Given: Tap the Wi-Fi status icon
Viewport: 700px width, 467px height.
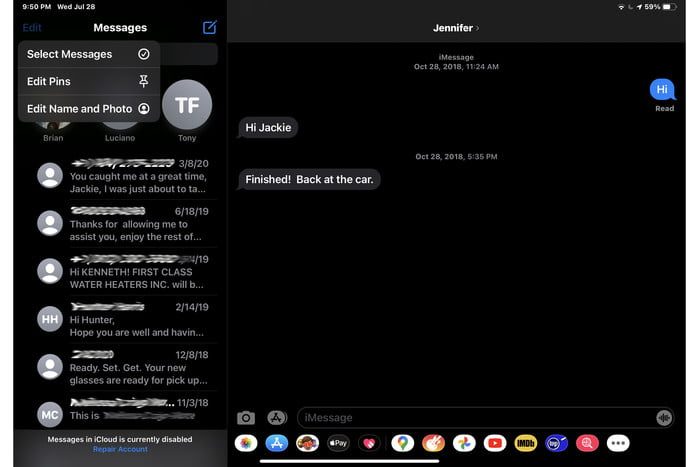Looking at the screenshot, I should (621, 7).
